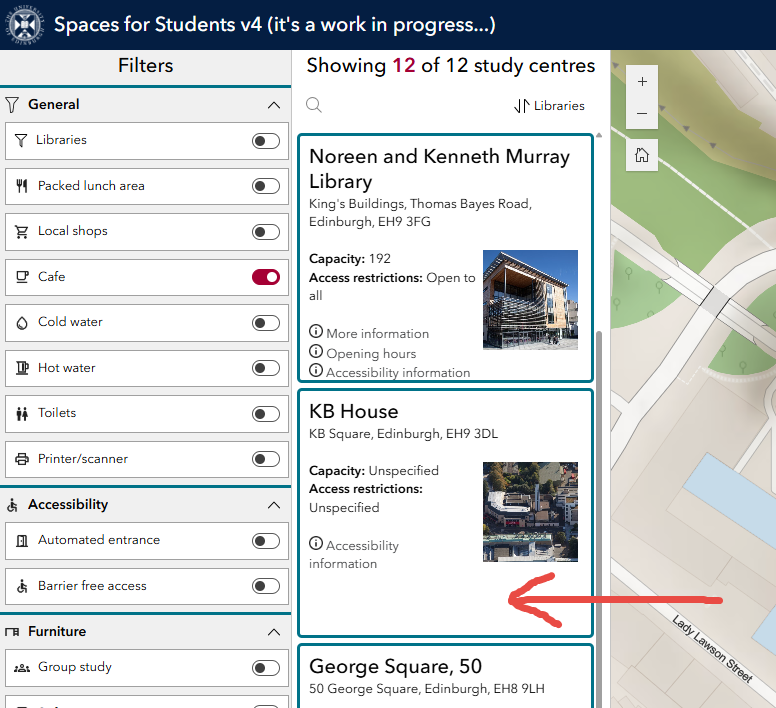The image size is (776, 708).
Task: Click the fork and knife Packed lunch icon
Action: pos(22,186)
